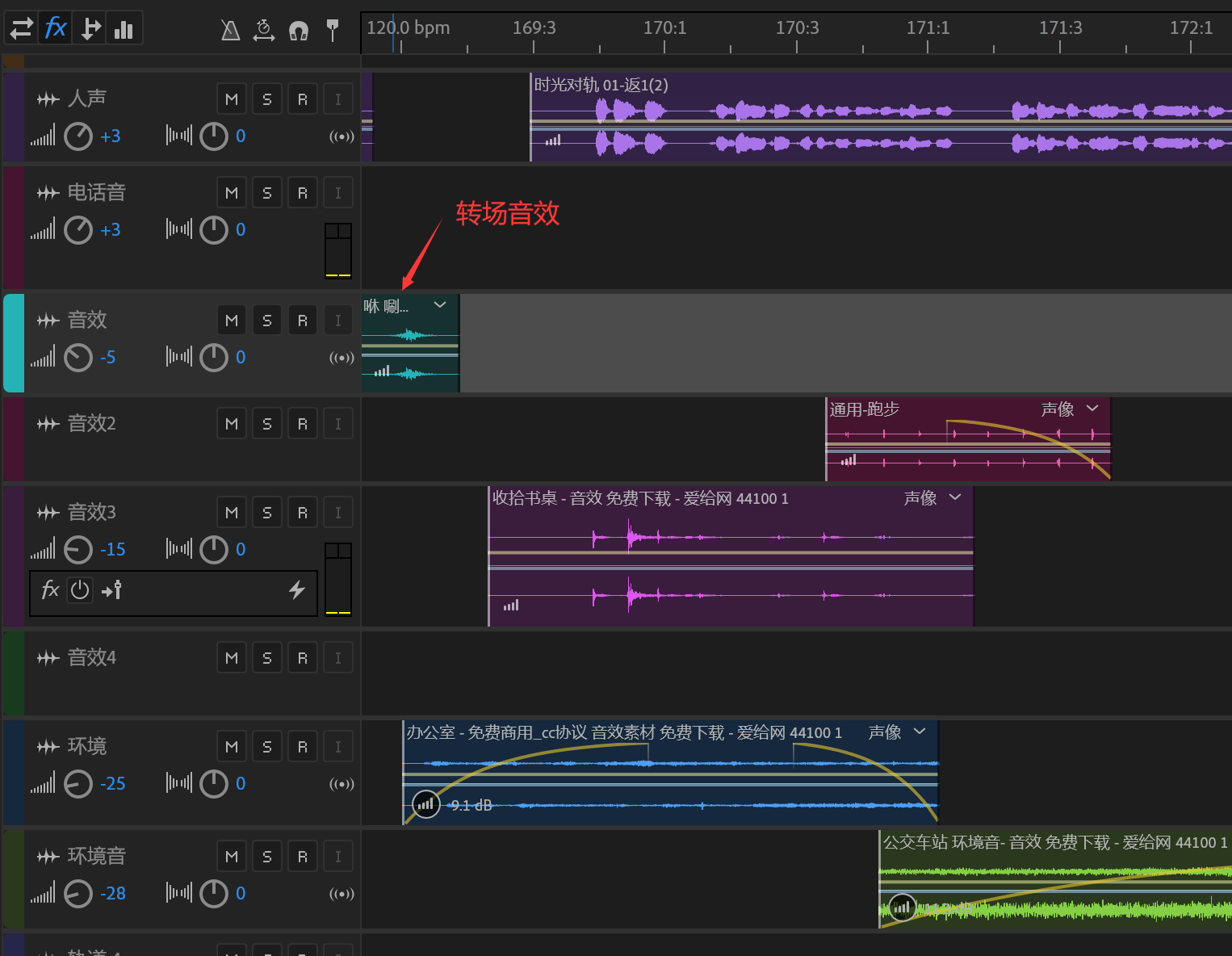Show the sends section icon
Viewport: 1232px width, 956px height.
pos(90,28)
